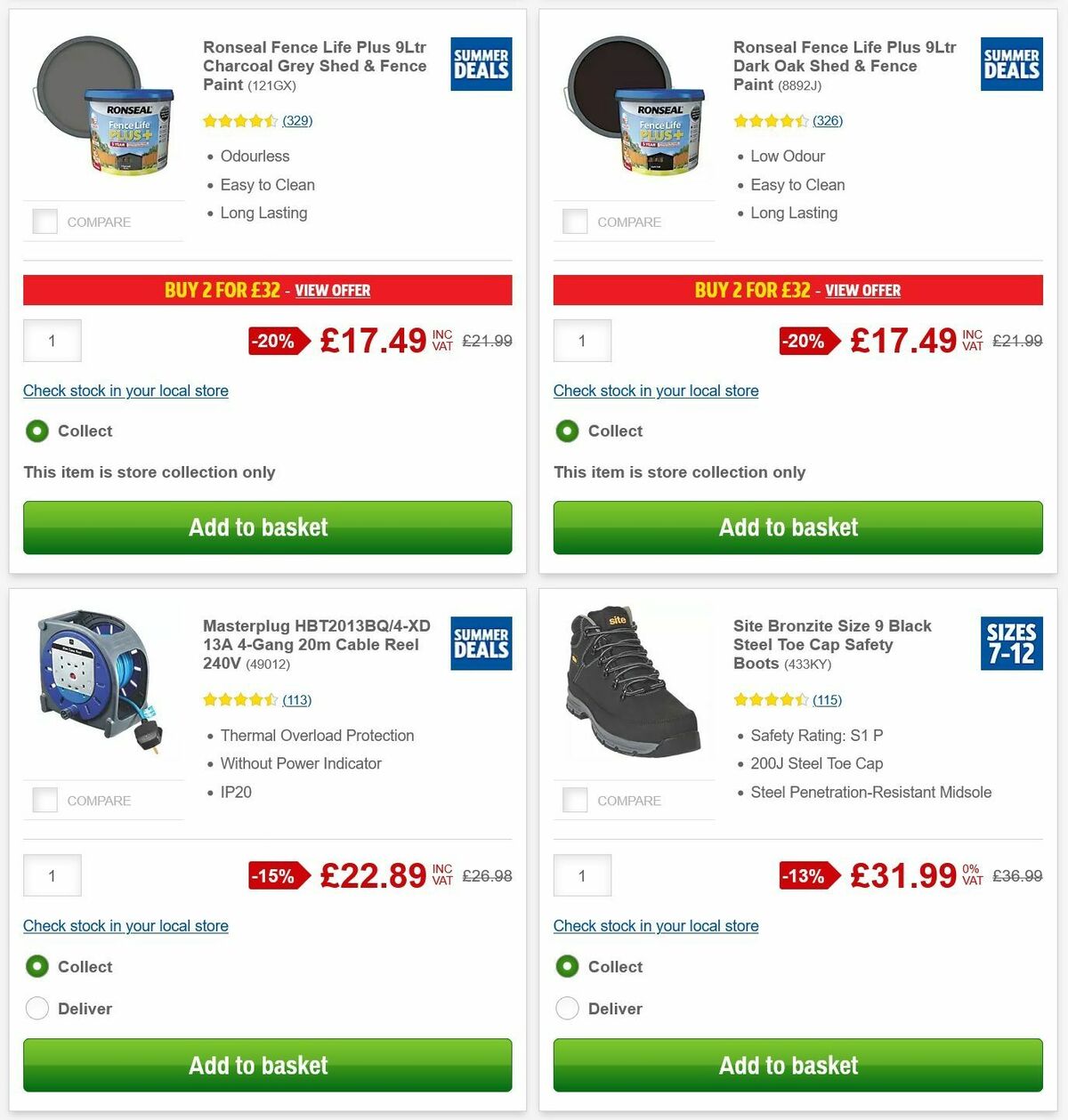Click the SUMMER DEALS badge on Masterplug cable reel
The image size is (1068, 1120).
coord(481,642)
